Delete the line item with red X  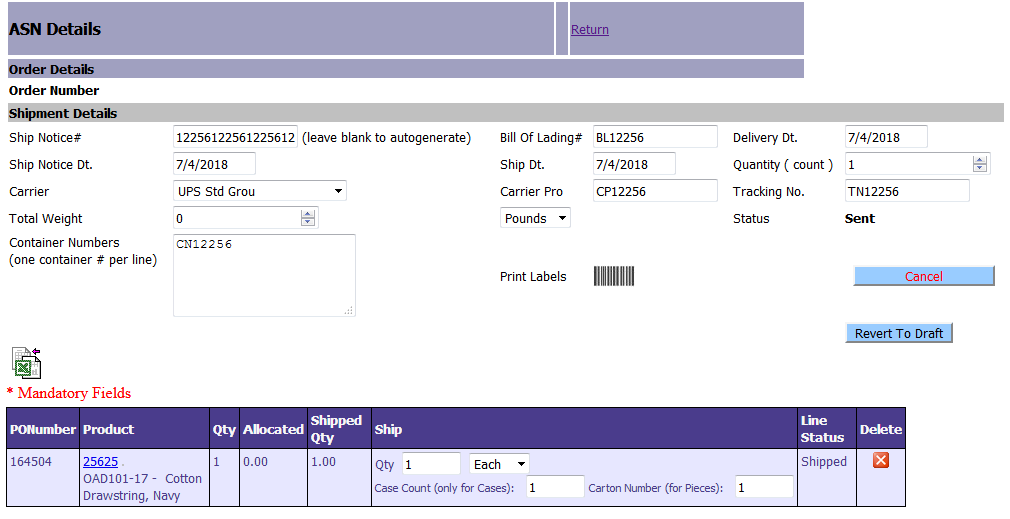point(881,460)
